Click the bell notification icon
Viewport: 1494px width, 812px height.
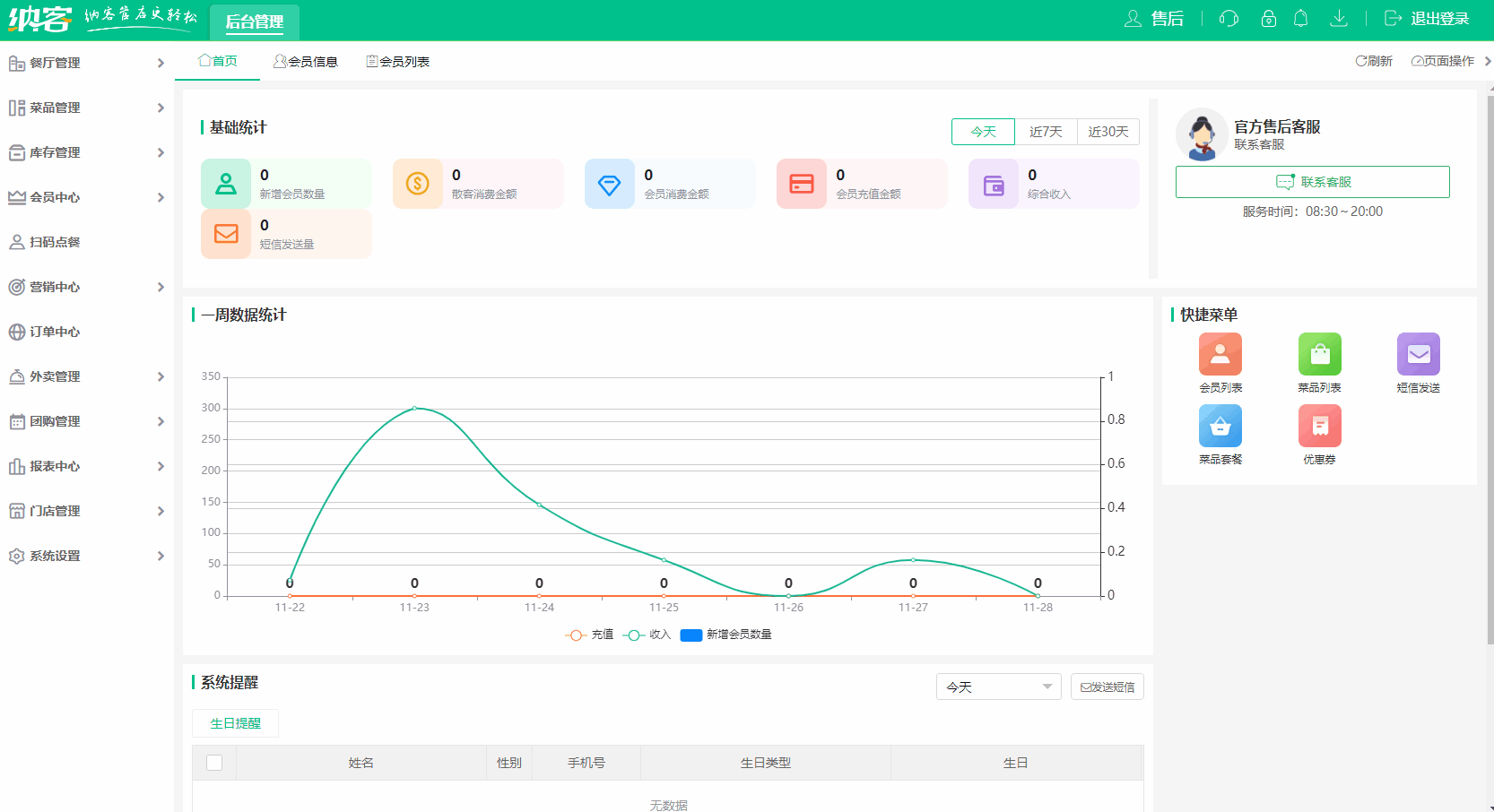[x=1301, y=18]
